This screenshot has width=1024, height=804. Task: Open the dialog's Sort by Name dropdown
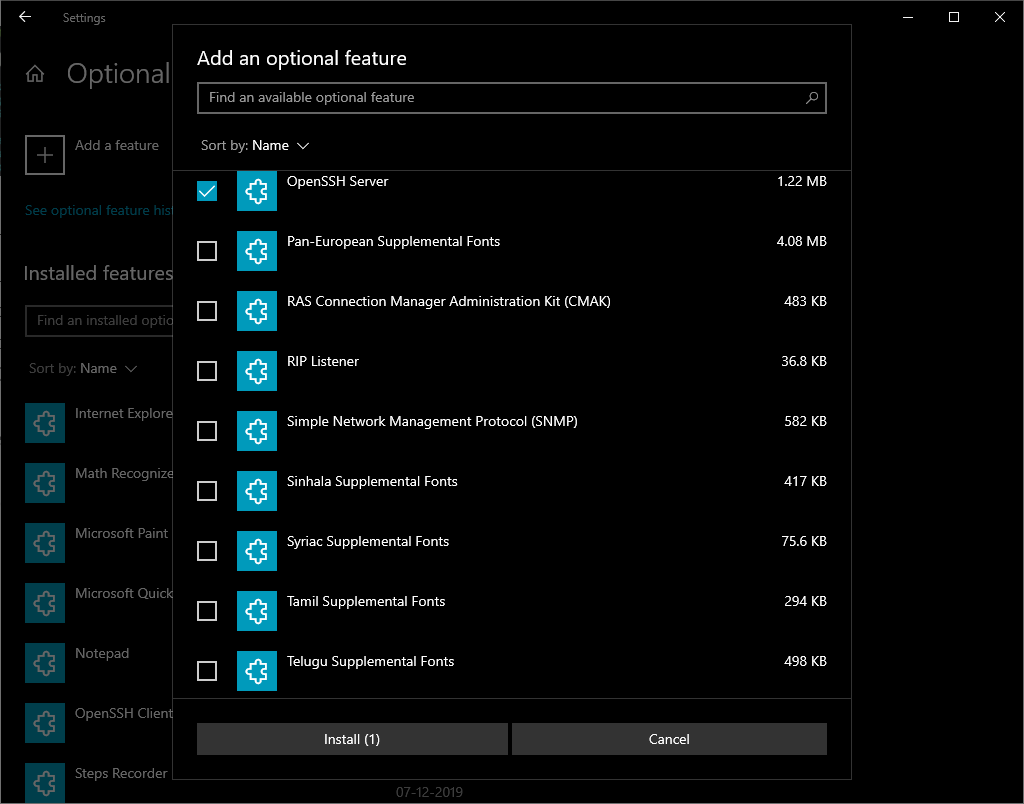pyautogui.click(x=255, y=146)
